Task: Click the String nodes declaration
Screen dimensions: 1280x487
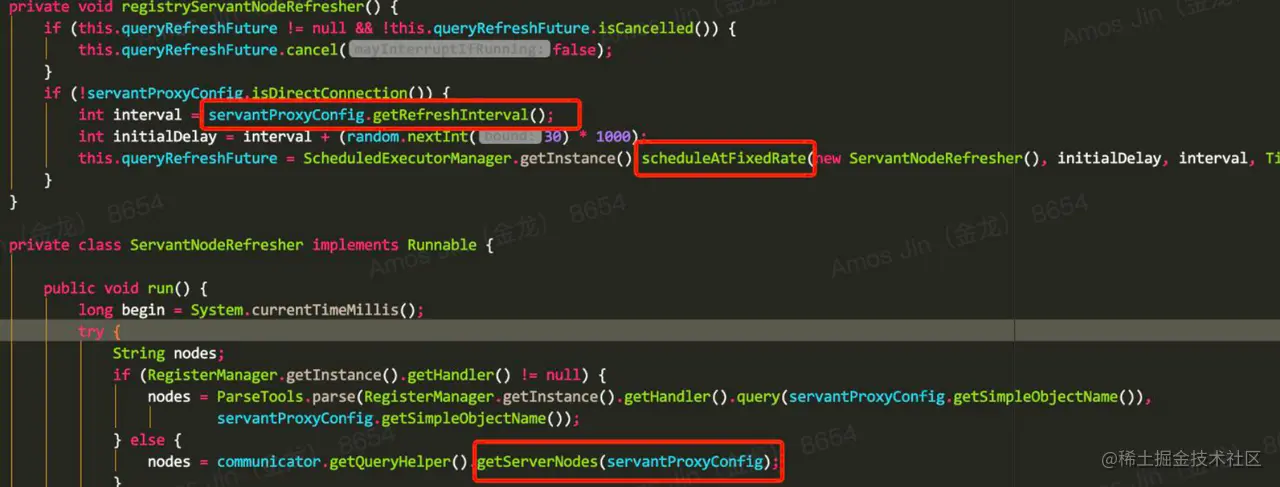Action: coord(168,353)
